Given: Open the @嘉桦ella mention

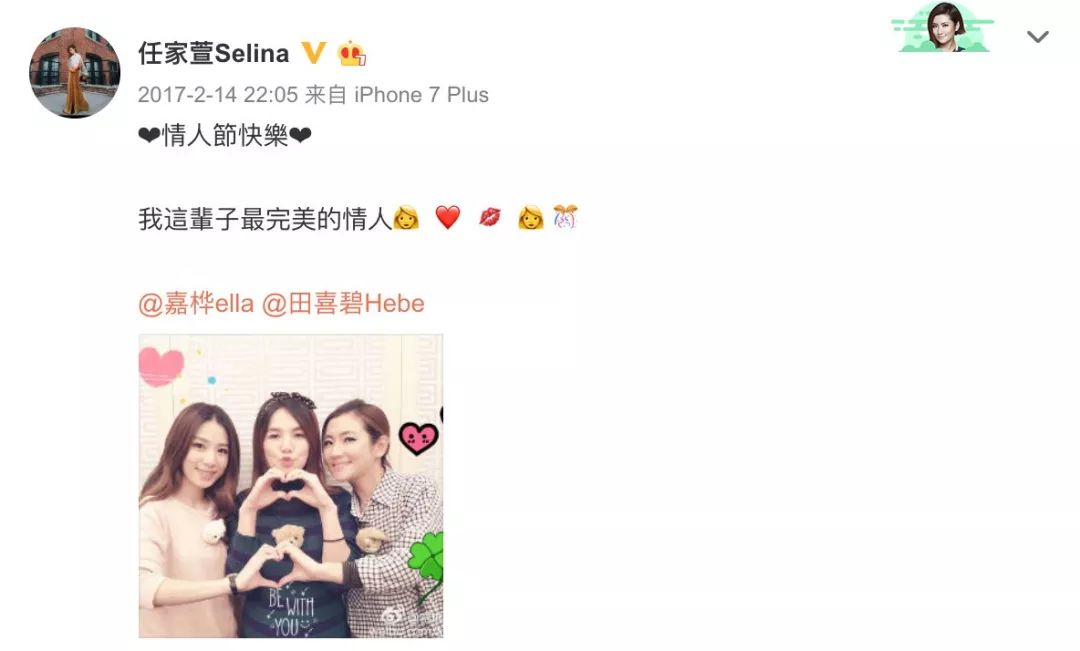Looking at the screenshot, I should [196, 303].
